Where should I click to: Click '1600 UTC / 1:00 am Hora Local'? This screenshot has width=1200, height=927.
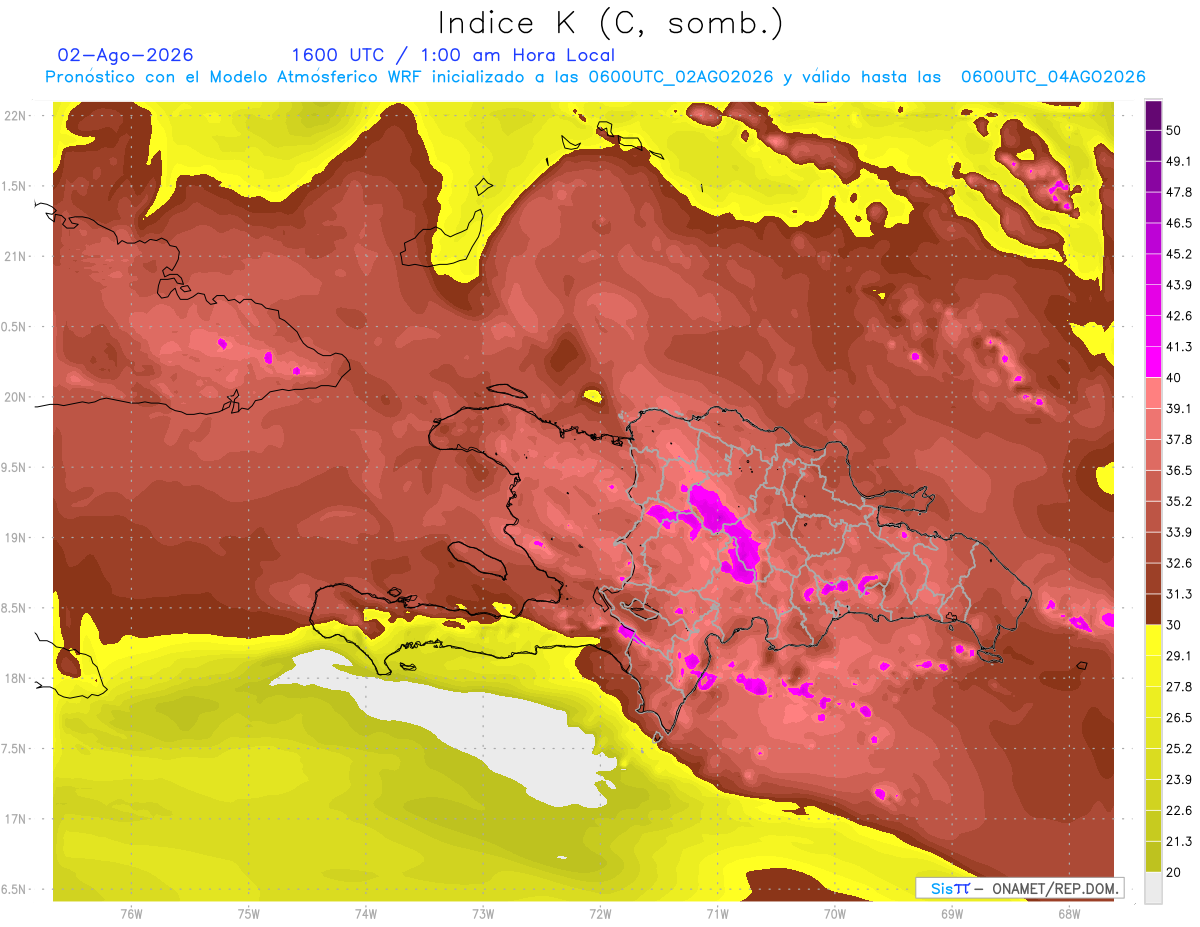pos(452,55)
